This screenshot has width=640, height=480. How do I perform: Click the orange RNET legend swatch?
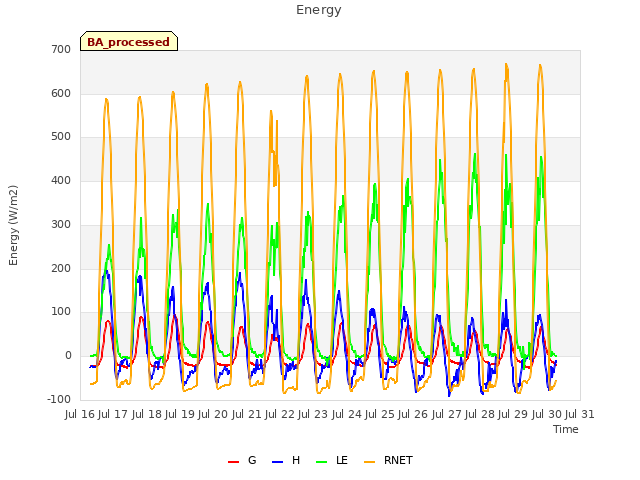pos(369,461)
